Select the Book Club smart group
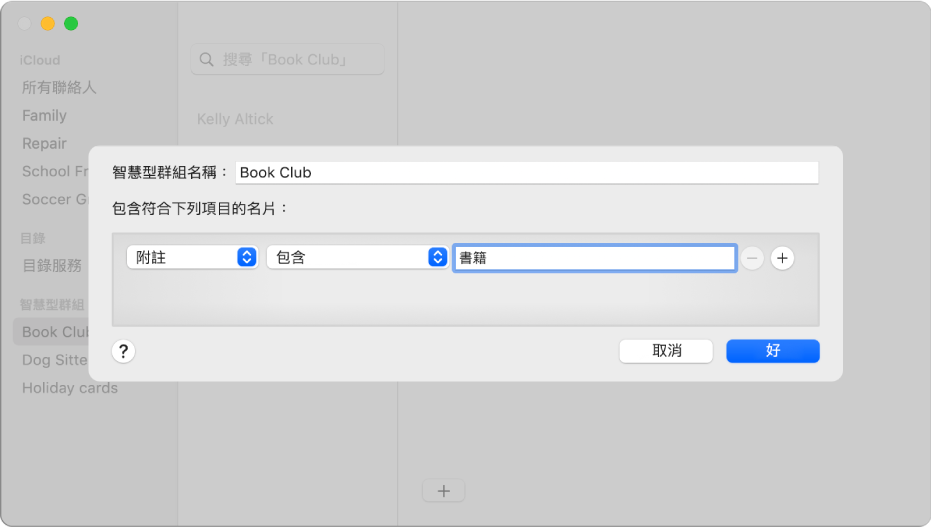The width and height of the screenshot is (931, 527). pyautogui.click(x=52, y=332)
